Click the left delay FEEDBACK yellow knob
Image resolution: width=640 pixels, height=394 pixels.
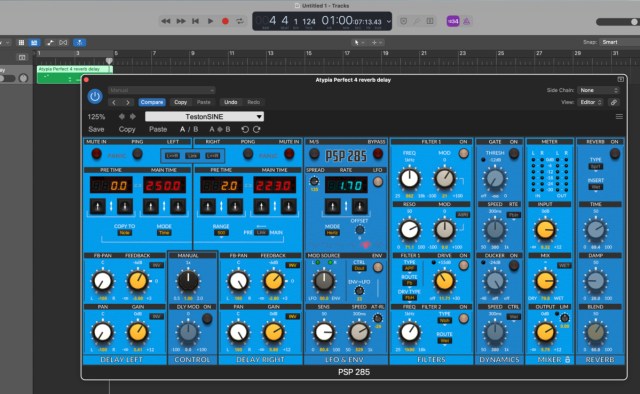click(x=138, y=281)
